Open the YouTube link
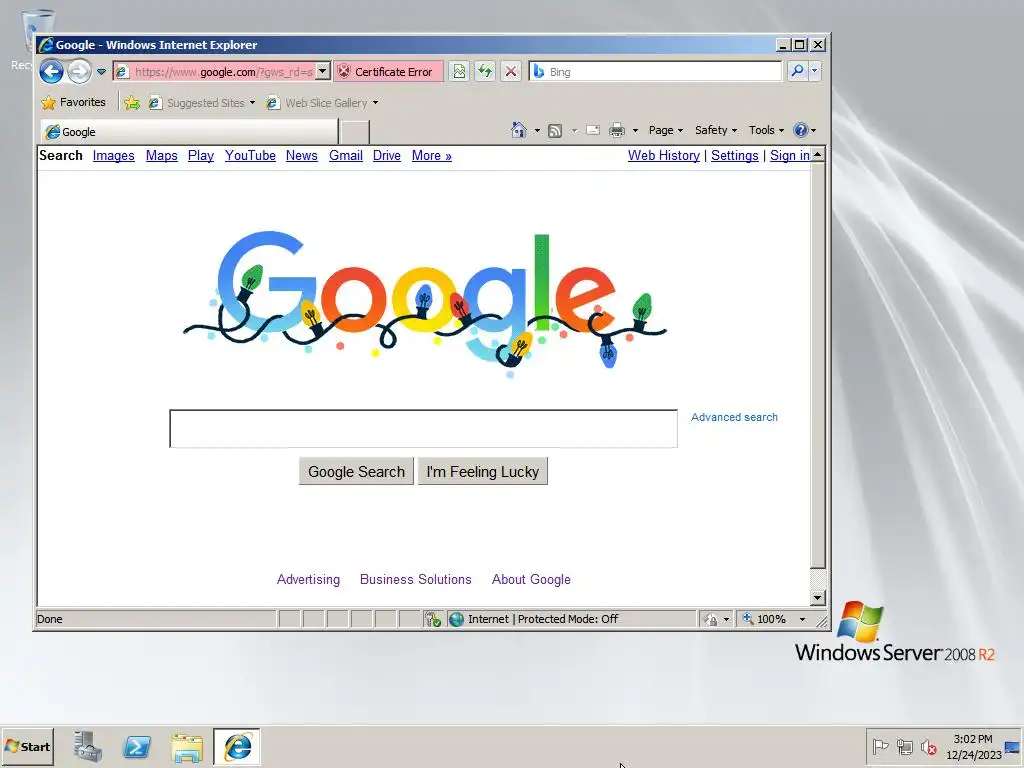 (250, 155)
